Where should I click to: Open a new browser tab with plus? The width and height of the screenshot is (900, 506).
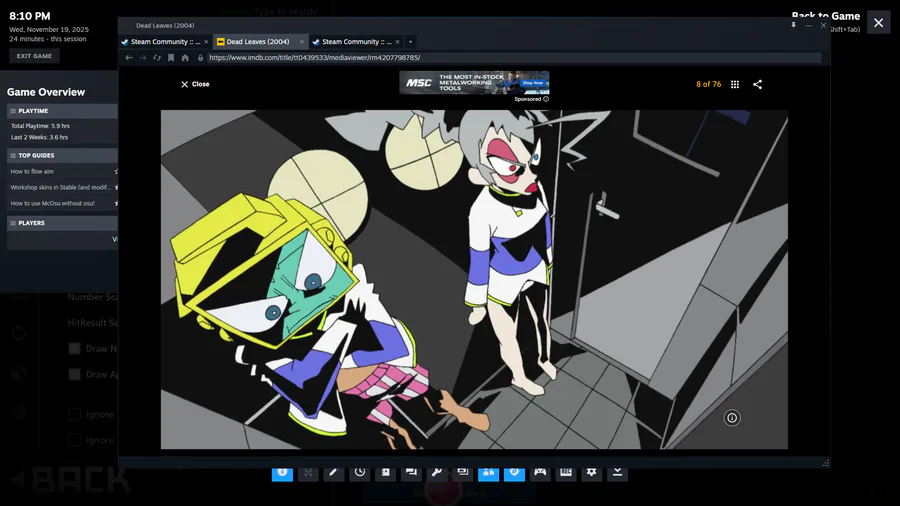click(x=410, y=42)
